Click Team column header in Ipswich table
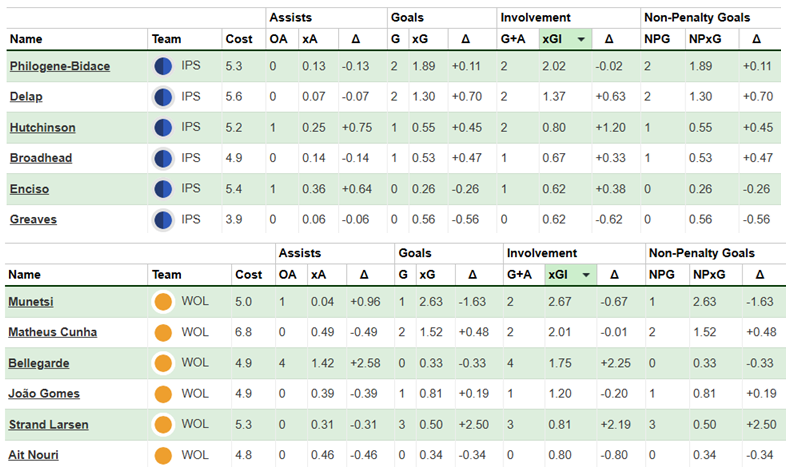 165,39
